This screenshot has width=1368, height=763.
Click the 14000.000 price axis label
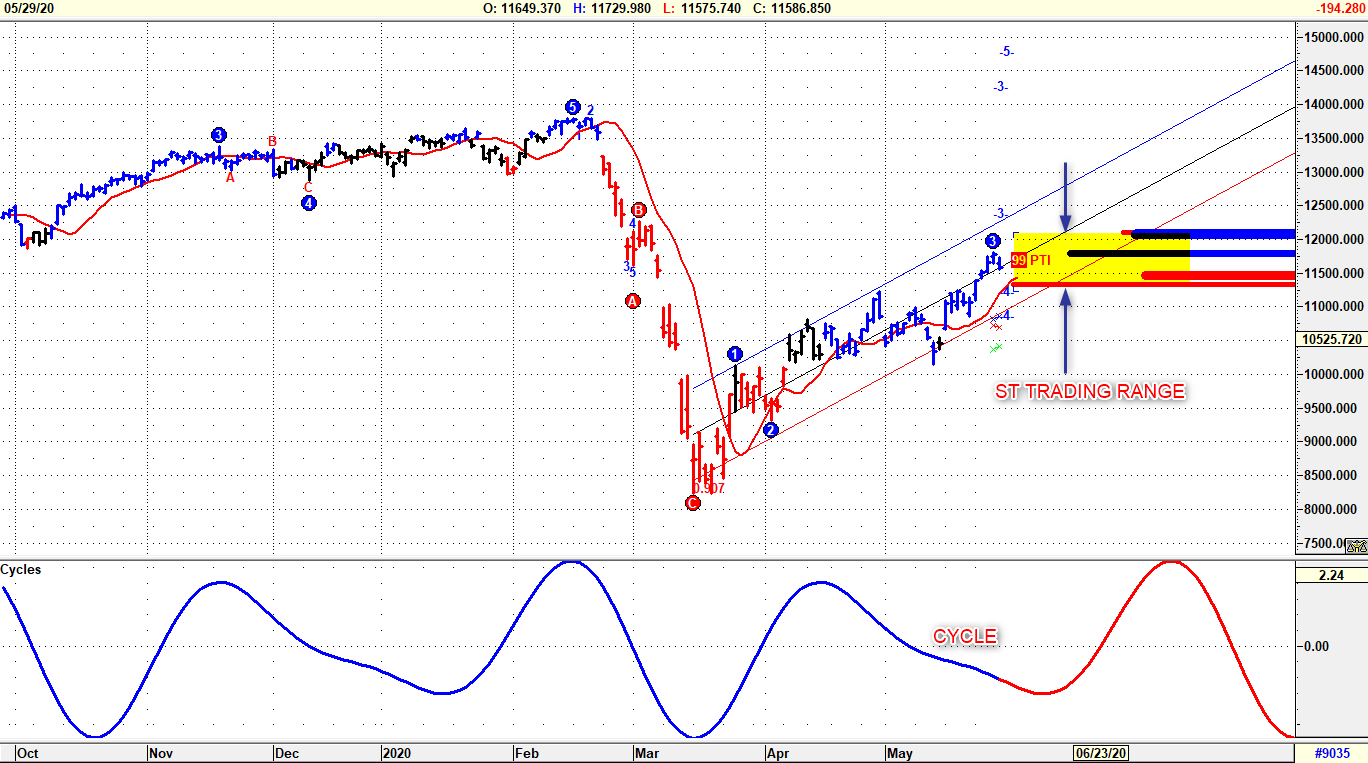click(x=1334, y=105)
